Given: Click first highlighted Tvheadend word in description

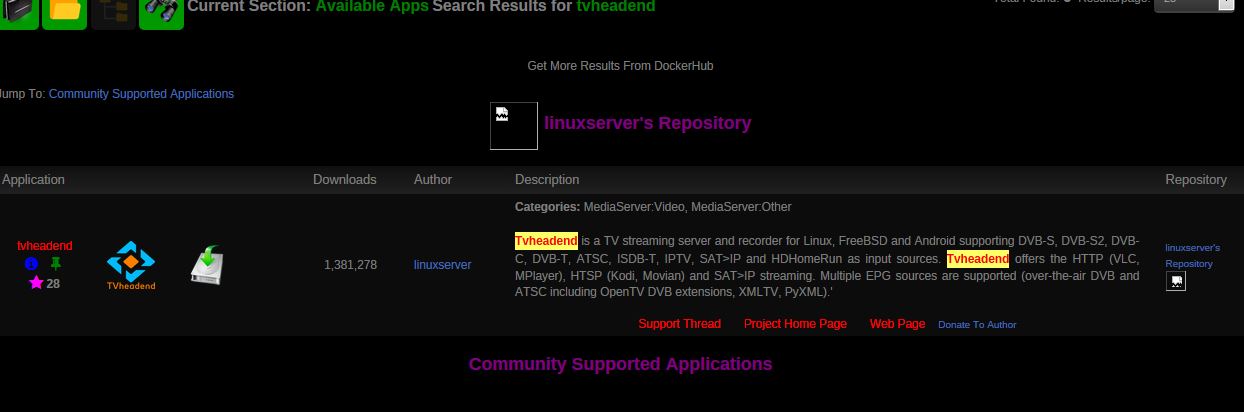Looking at the screenshot, I should 546,241.
